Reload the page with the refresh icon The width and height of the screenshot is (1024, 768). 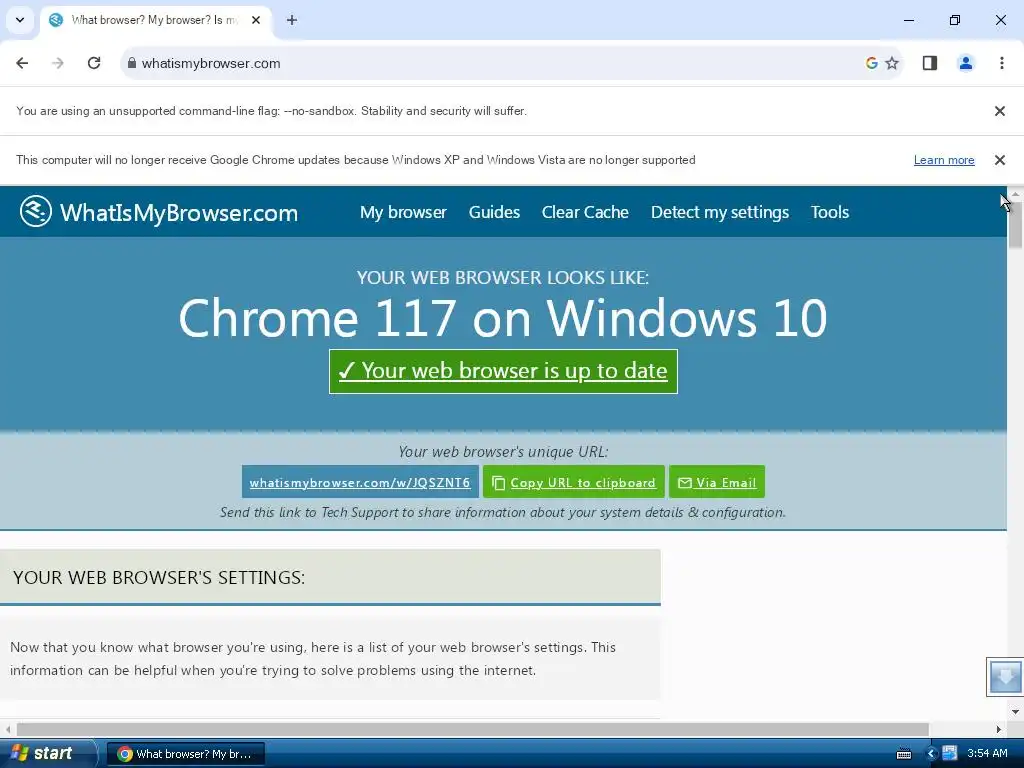(x=94, y=63)
